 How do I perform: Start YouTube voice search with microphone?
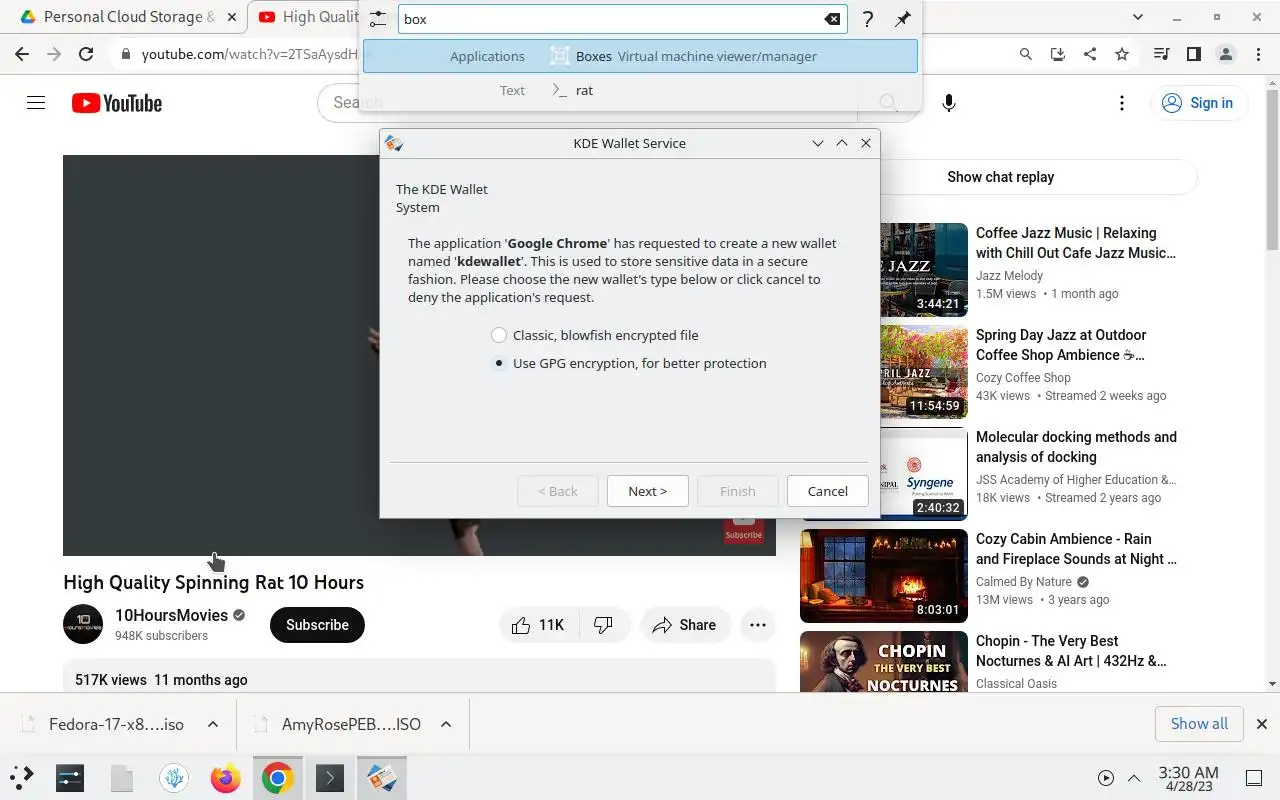coord(949,103)
